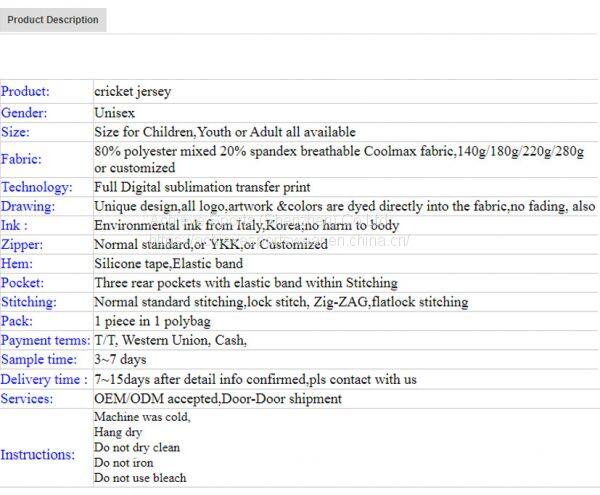Image resolution: width=600 pixels, height=495 pixels.
Task: Select the 'Silicone tape,Elastic band' hem value
Action: [x=170, y=263]
